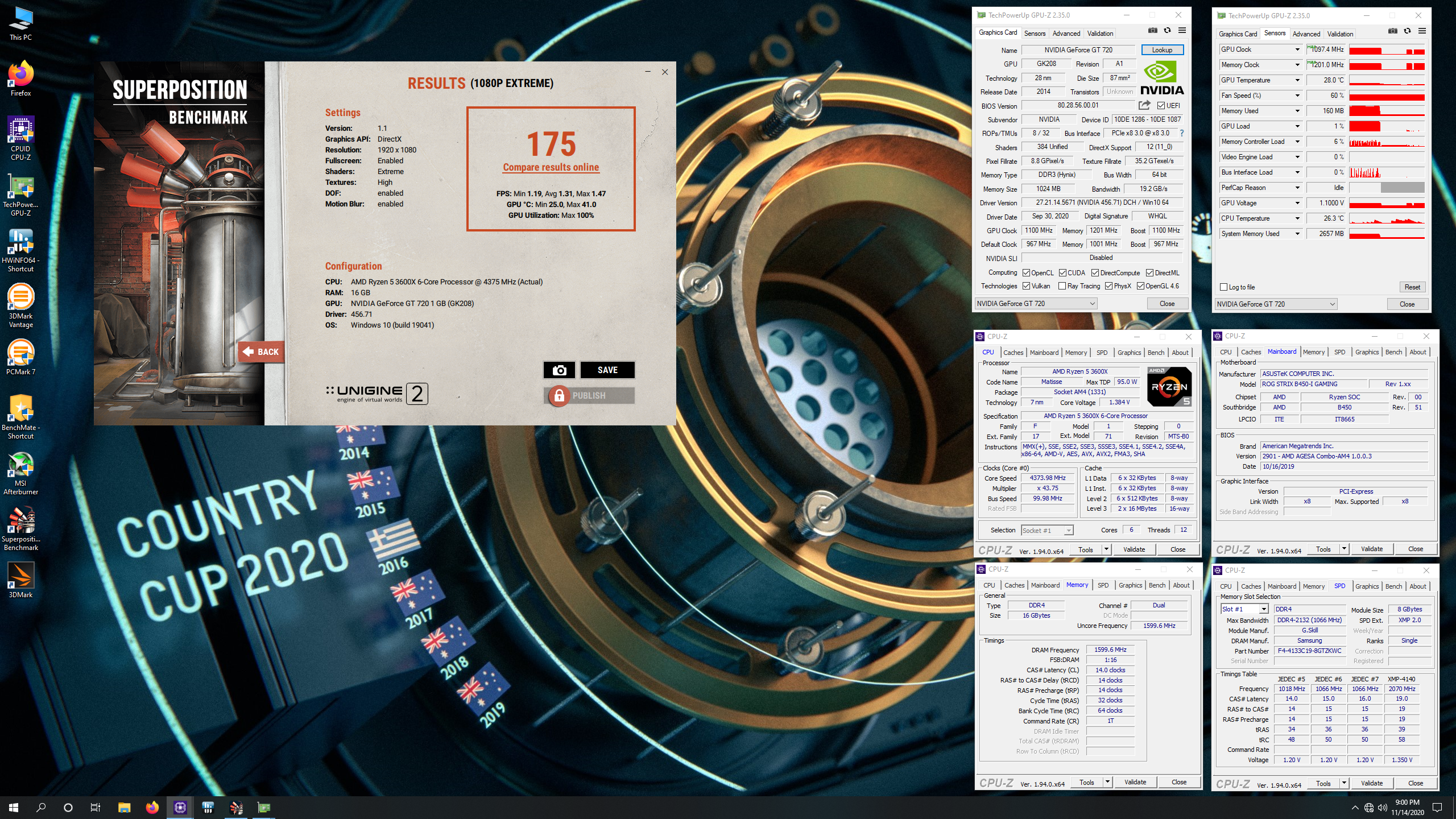Viewport: 1456px width, 819px height.
Task: Click the BIOS Version field in GPU-Z
Action: [x=1078, y=105]
